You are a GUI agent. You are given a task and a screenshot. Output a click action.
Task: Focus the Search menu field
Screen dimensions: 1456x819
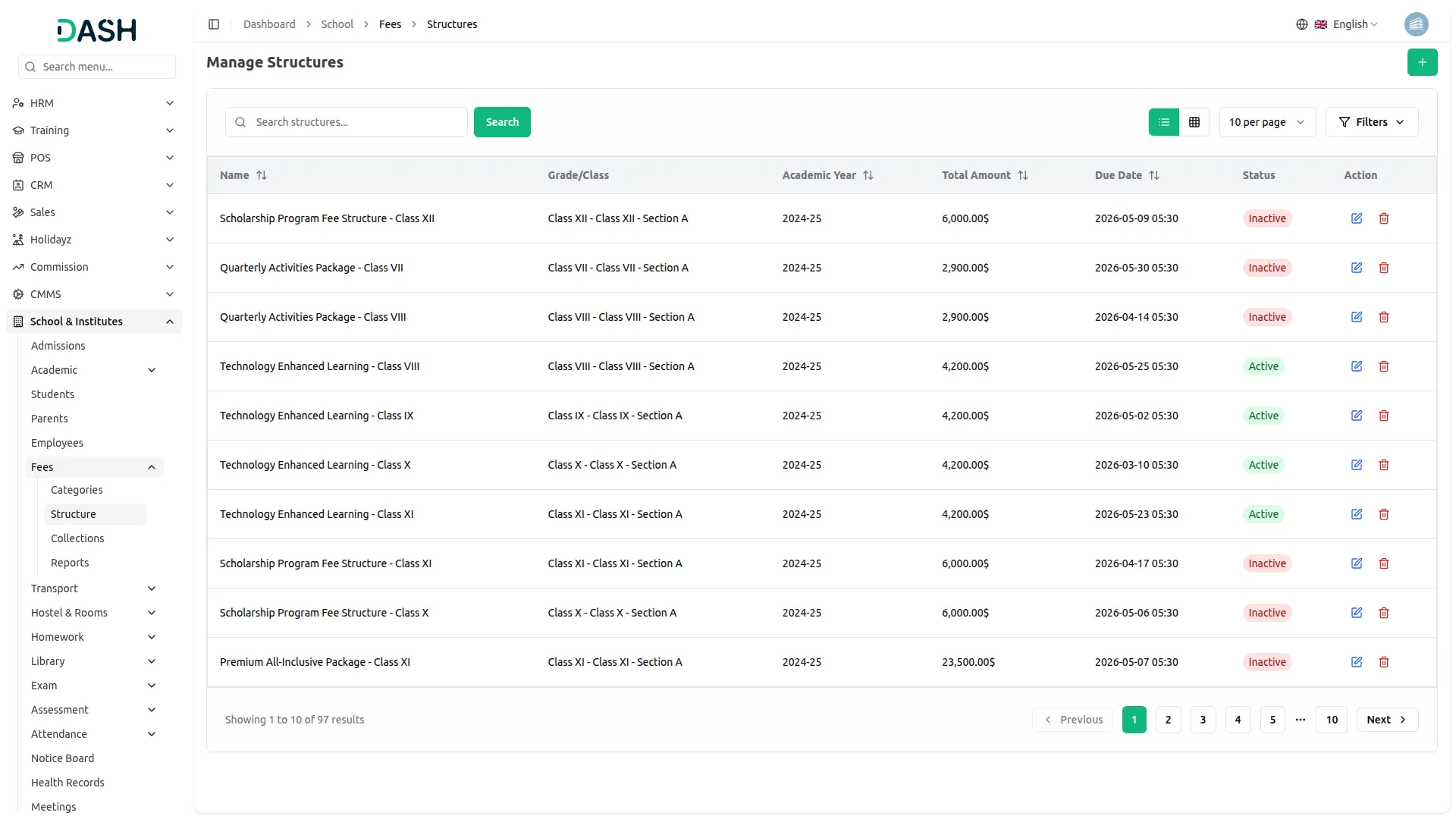(x=97, y=67)
